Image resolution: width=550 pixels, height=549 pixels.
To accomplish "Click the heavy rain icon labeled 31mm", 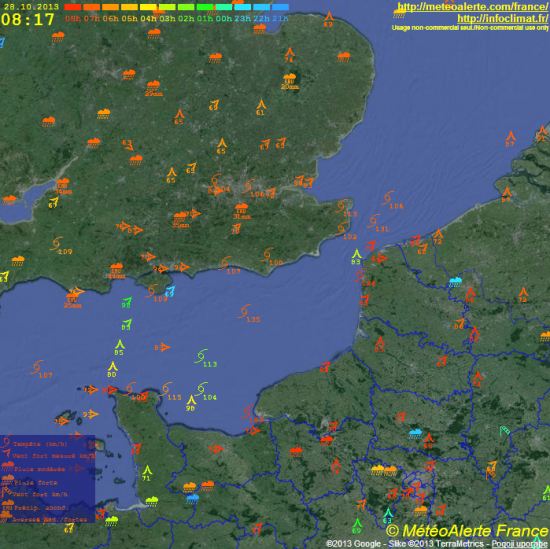I will tap(242, 211).
